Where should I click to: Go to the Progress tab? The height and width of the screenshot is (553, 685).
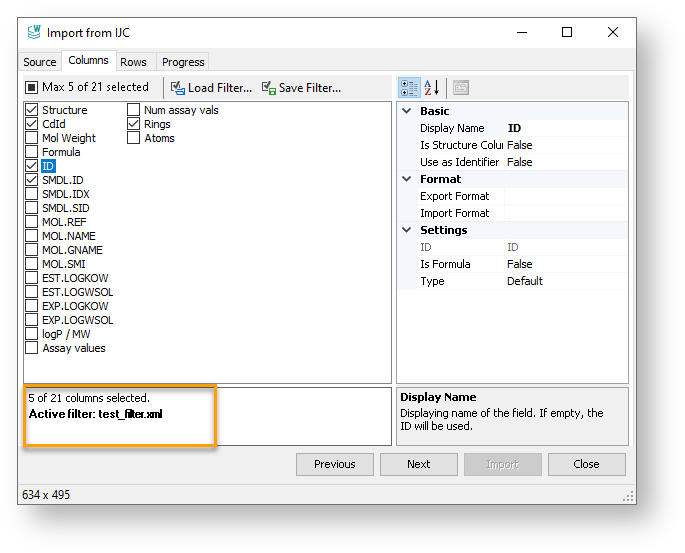183,62
